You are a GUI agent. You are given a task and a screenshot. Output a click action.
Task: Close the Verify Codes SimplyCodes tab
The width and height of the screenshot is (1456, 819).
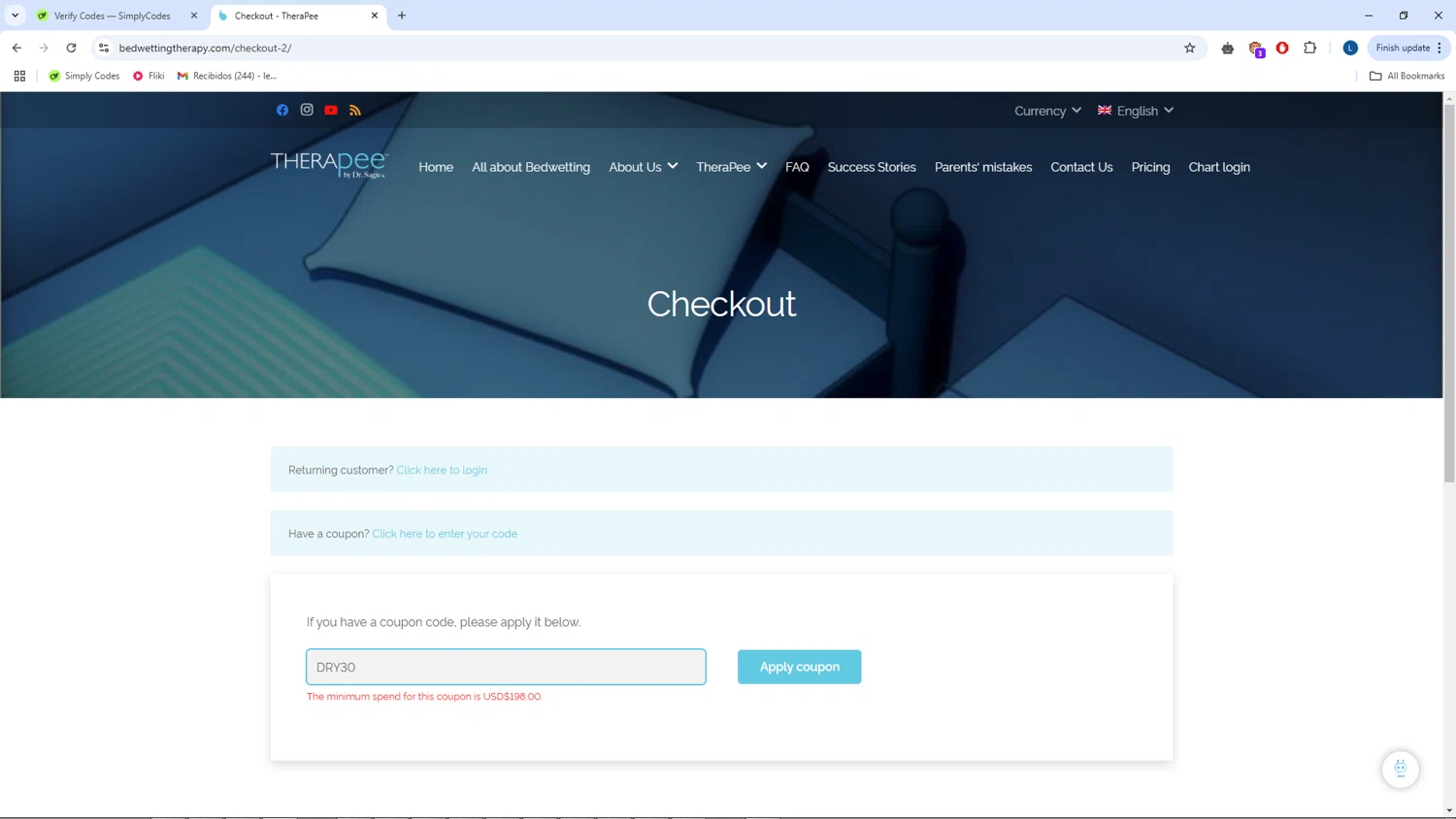tap(194, 16)
